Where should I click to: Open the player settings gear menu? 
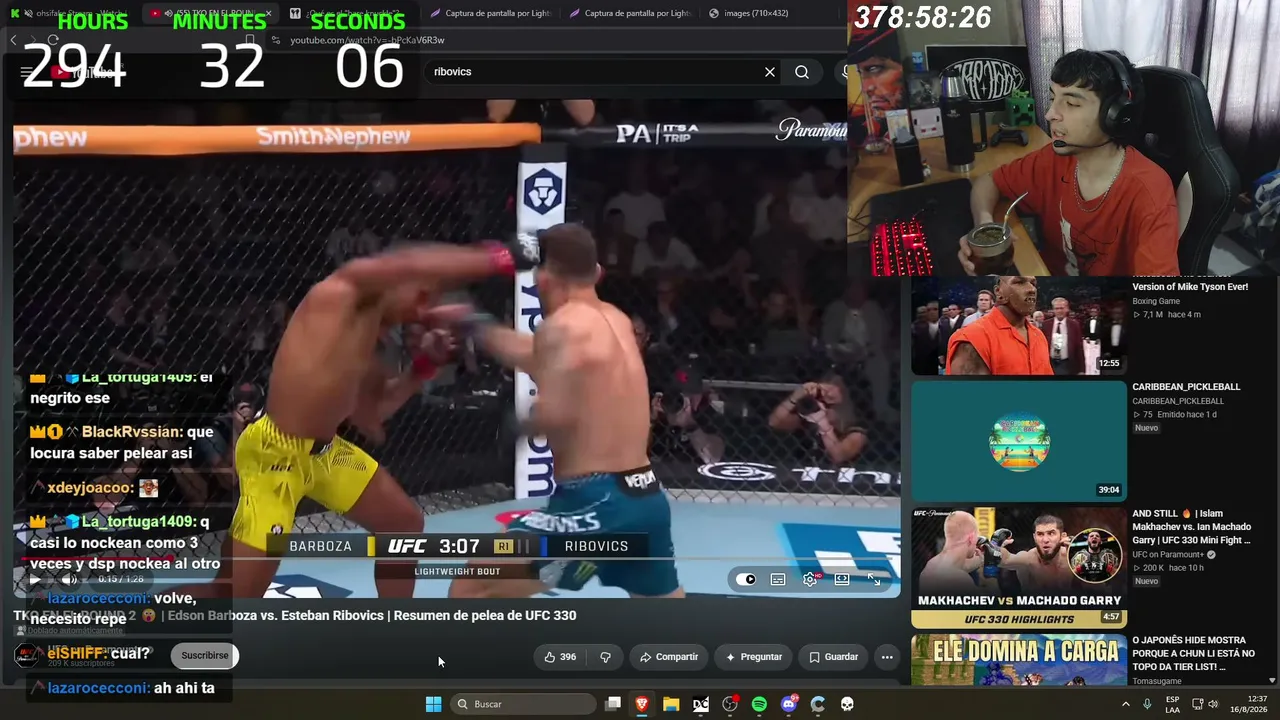coord(810,579)
